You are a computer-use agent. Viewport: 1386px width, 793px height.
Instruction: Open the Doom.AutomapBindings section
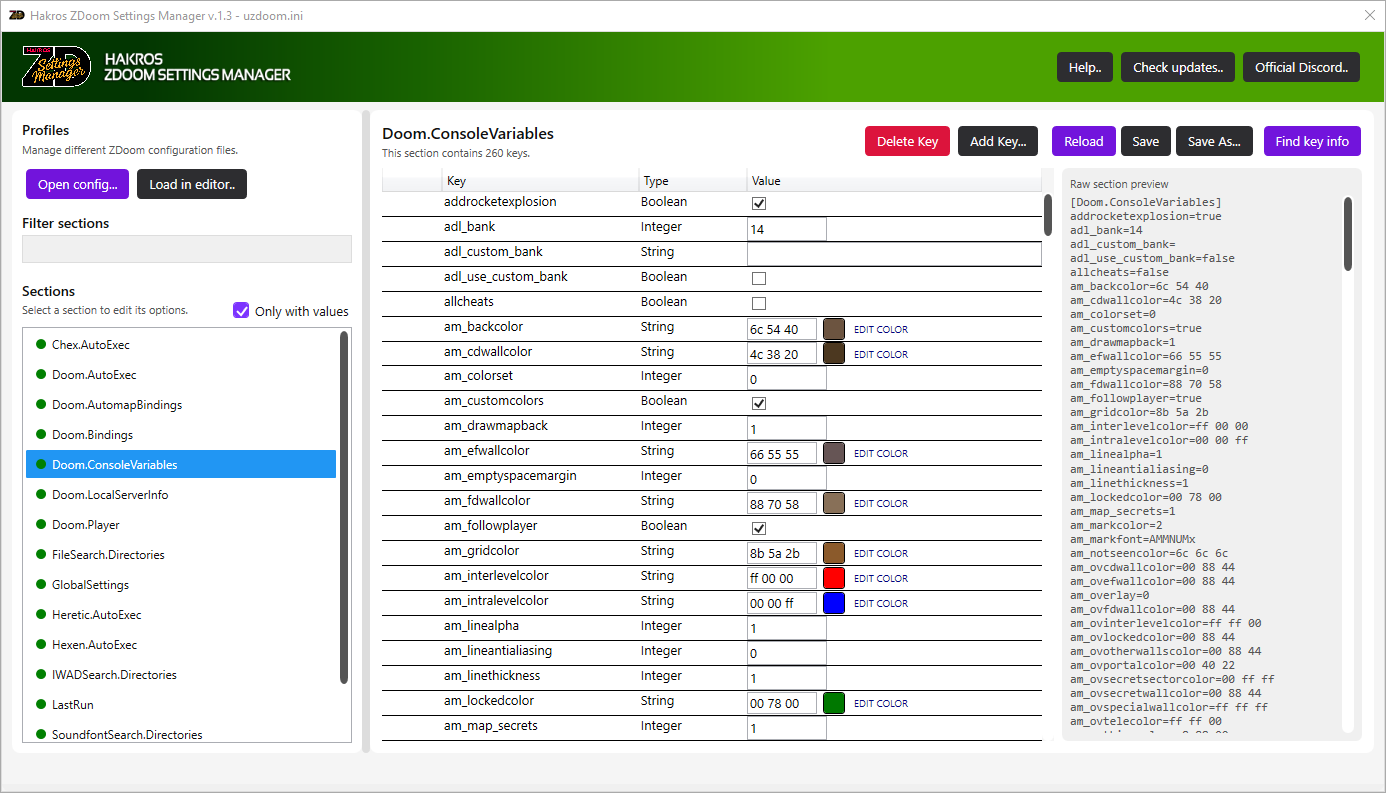tap(181, 405)
